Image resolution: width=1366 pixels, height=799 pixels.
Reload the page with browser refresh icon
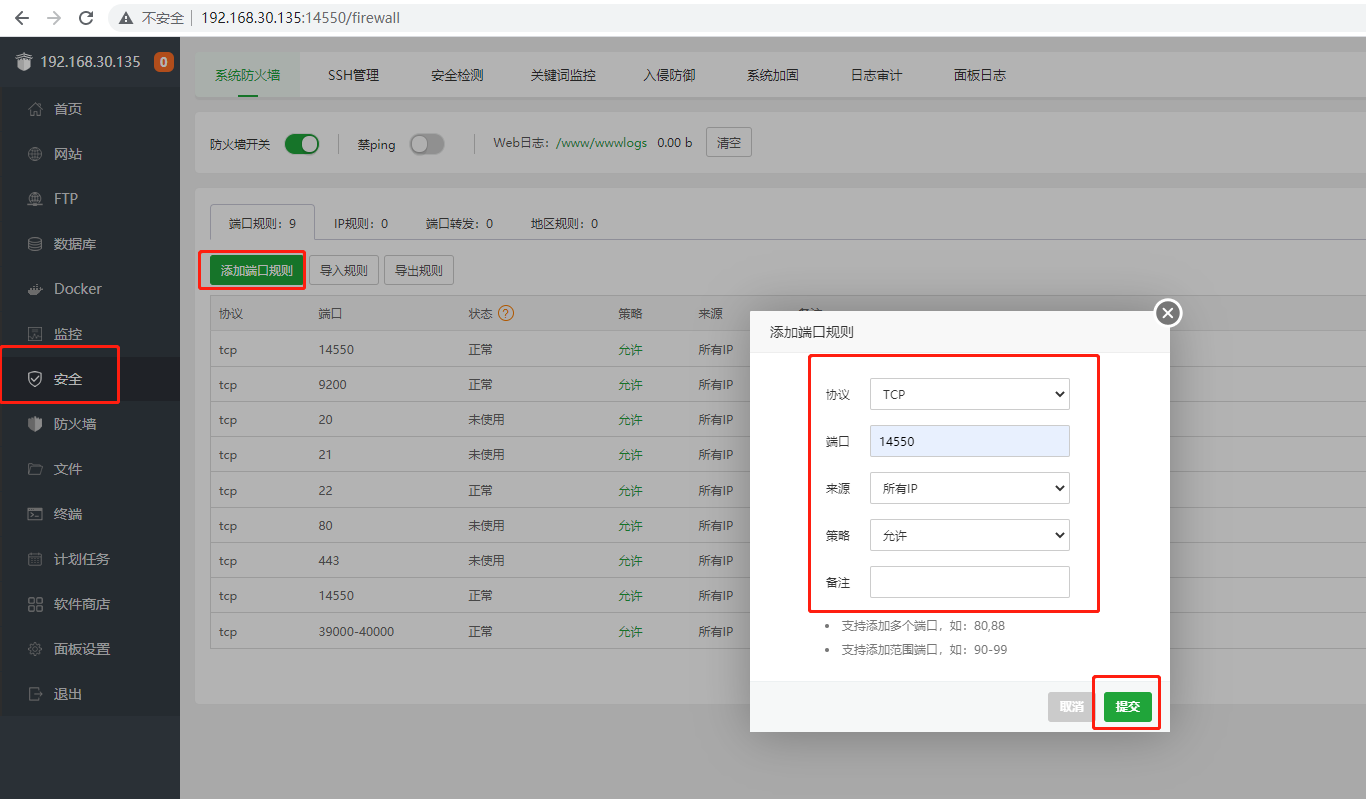[x=86, y=18]
